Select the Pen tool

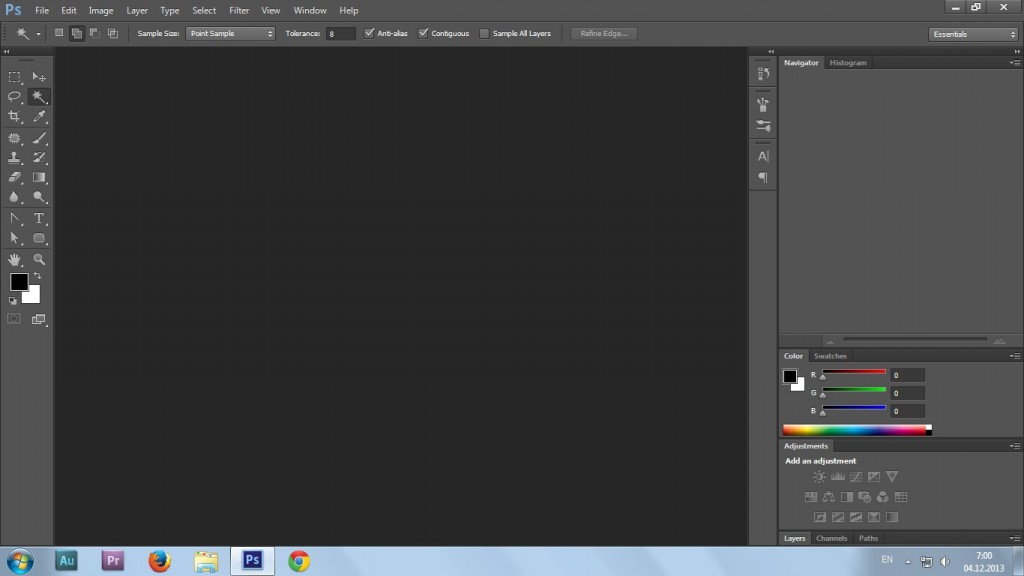coord(14,218)
